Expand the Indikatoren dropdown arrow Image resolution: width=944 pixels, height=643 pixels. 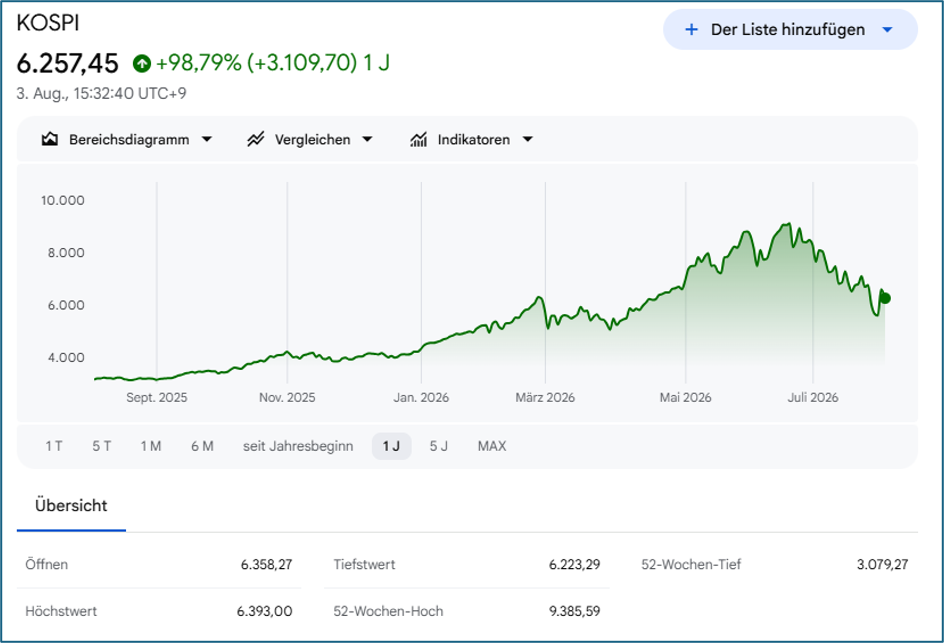coord(528,140)
